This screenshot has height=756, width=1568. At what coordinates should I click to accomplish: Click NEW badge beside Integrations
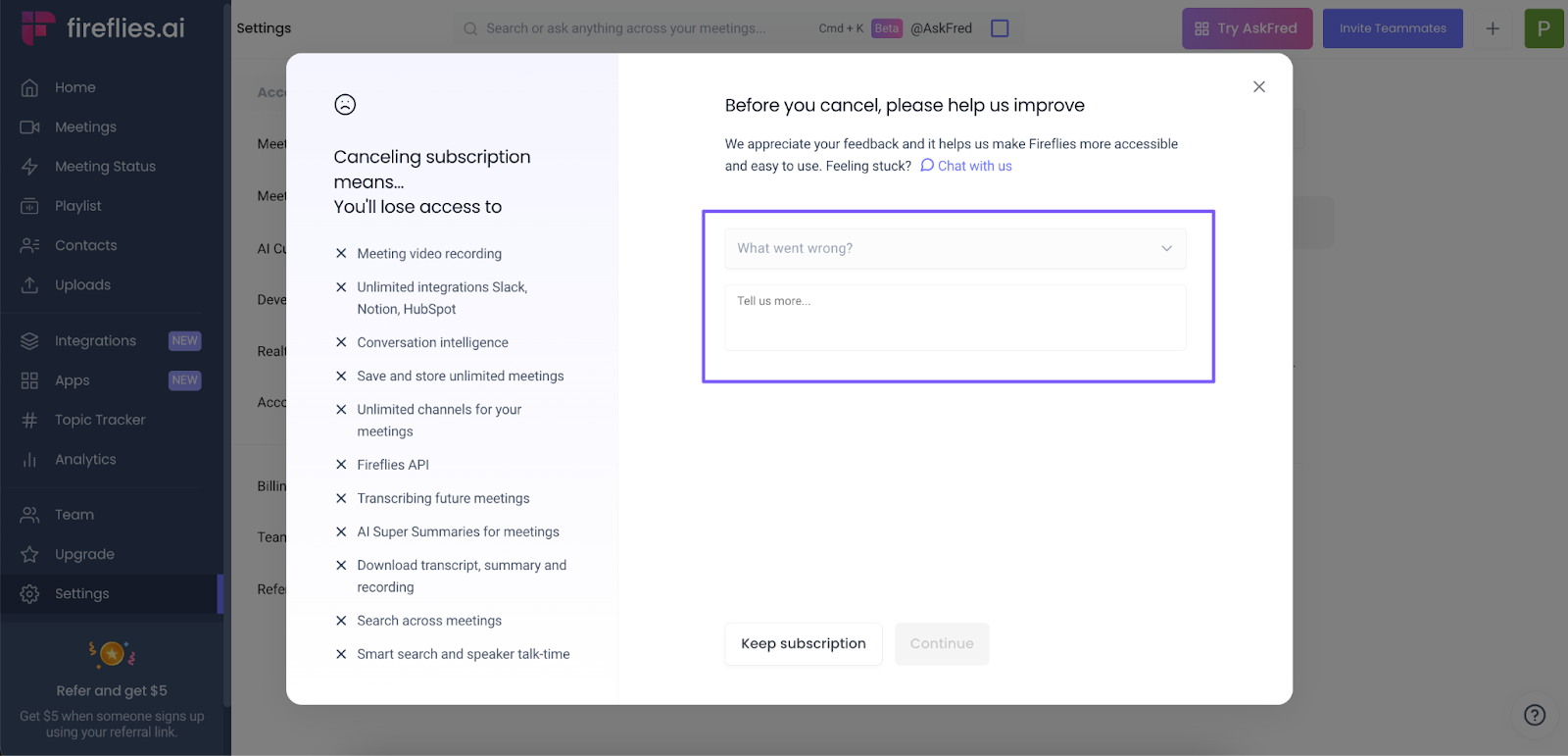pyautogui.click(x=184, y=341)
